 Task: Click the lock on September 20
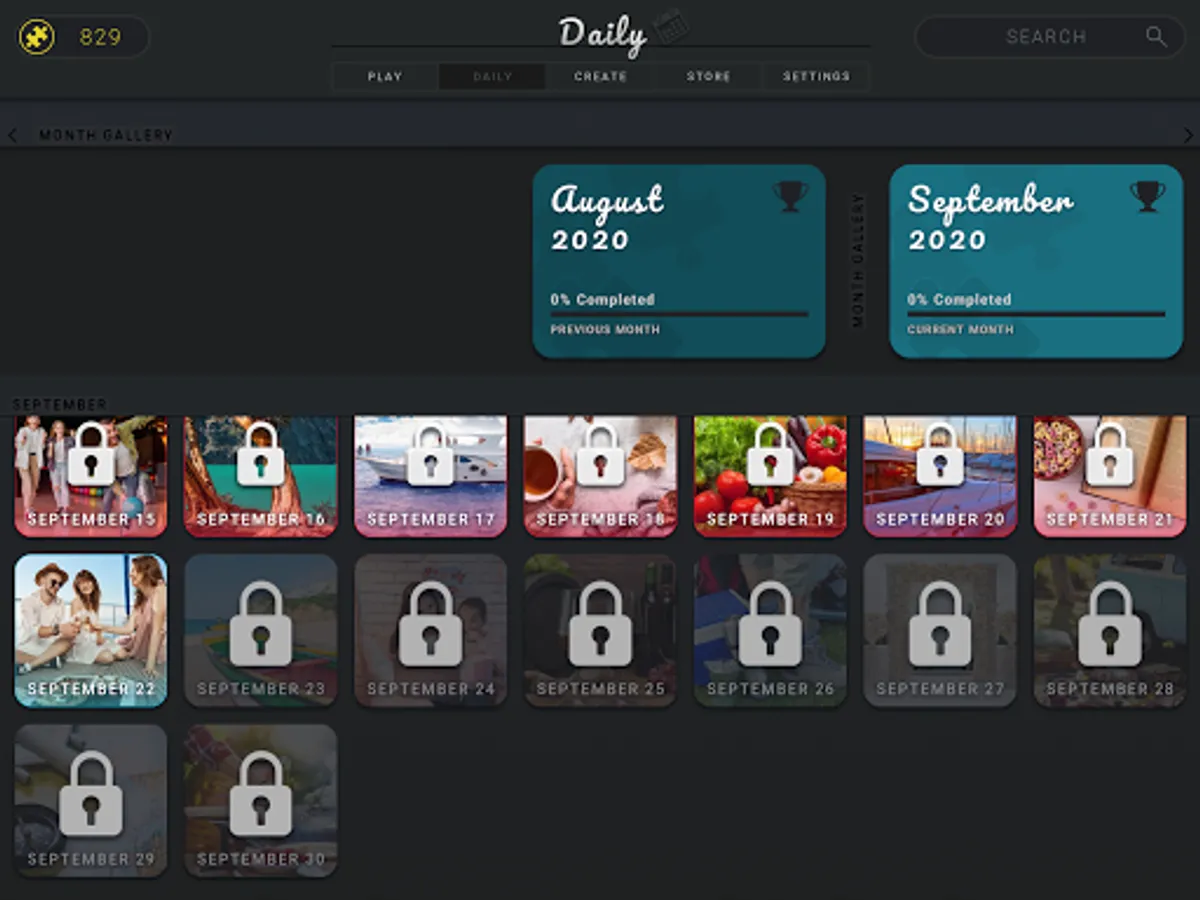941,454
